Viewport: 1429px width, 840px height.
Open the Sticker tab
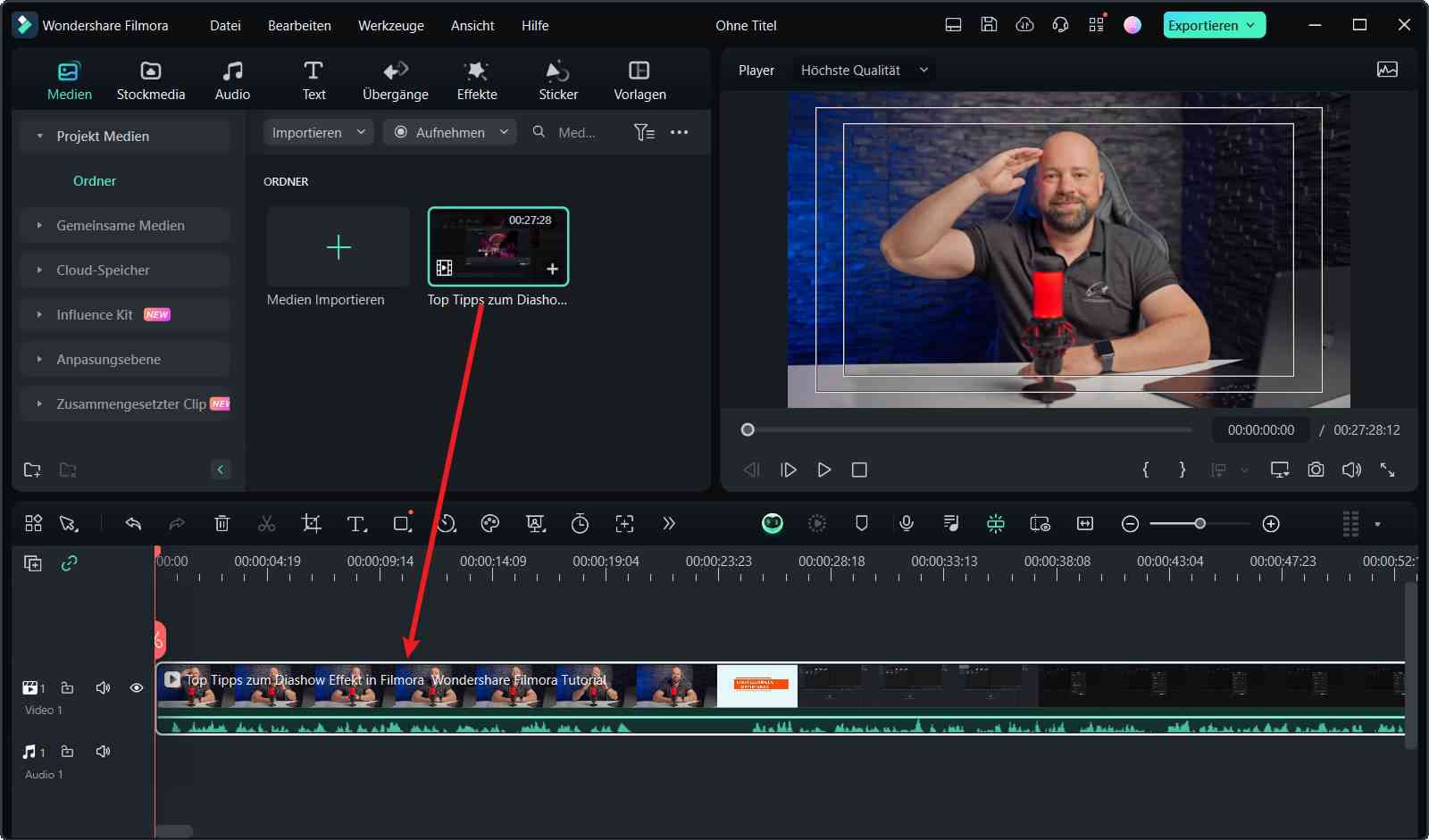click(x=558, y=80)
